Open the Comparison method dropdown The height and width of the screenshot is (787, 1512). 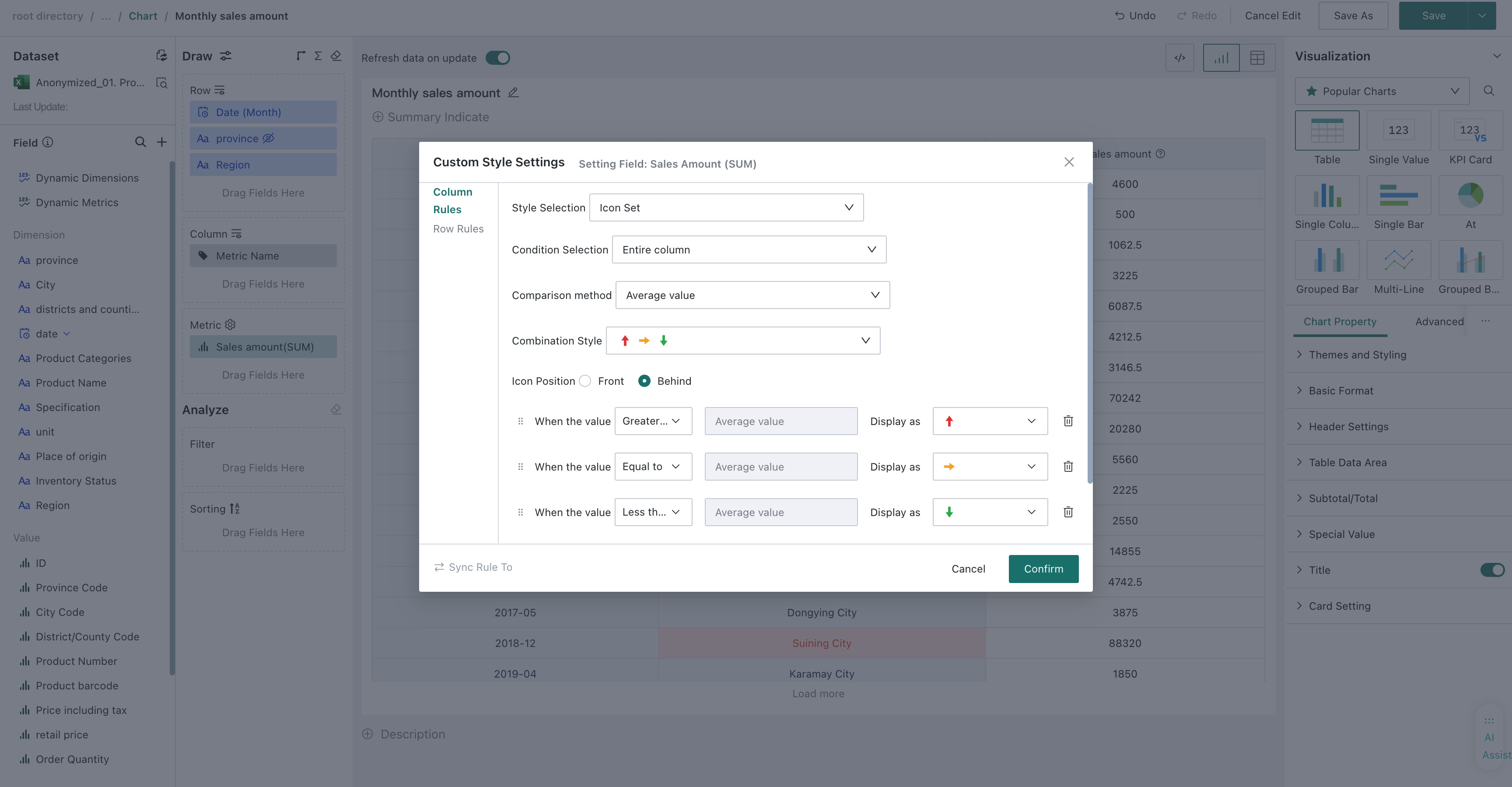click(752, 295)
